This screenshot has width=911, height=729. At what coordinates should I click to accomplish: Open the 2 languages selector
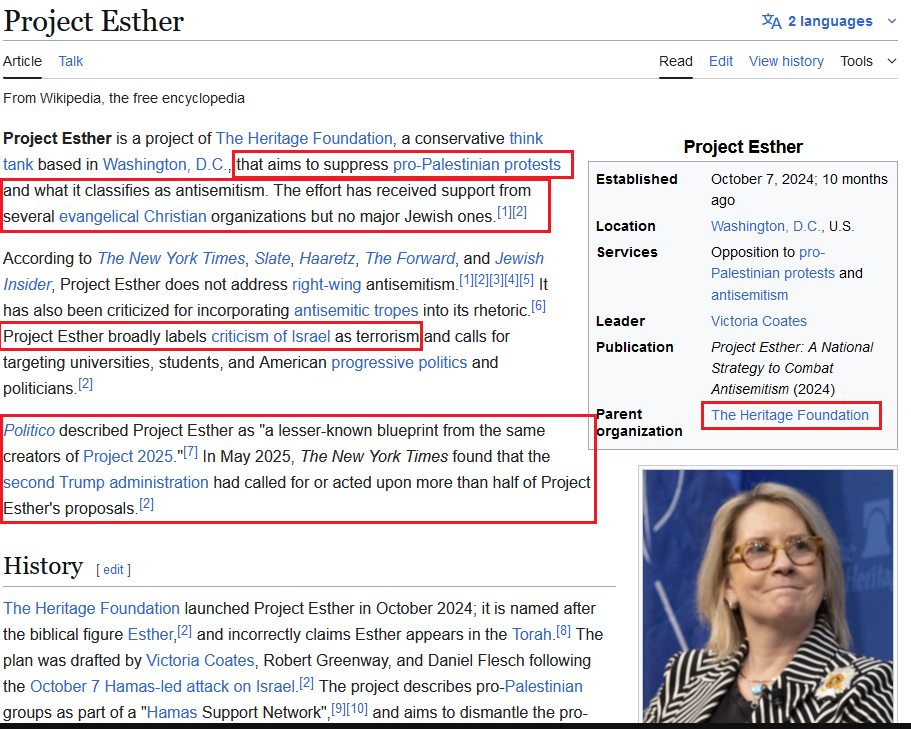tap(829, 21)
